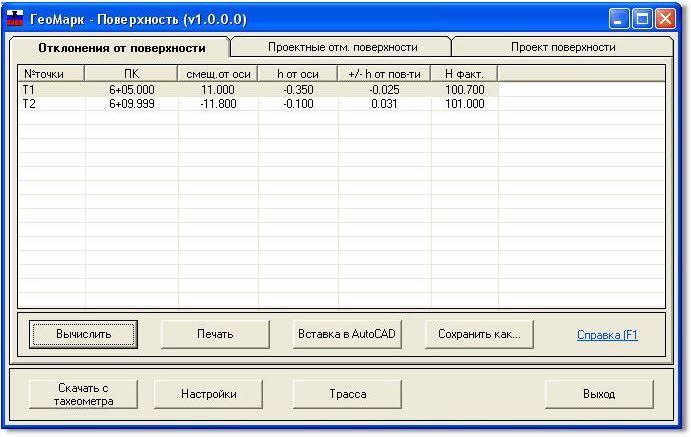Click value -0.350 in h от оси
The width and height of the screenshot is (691, 437).
[298, 90]
